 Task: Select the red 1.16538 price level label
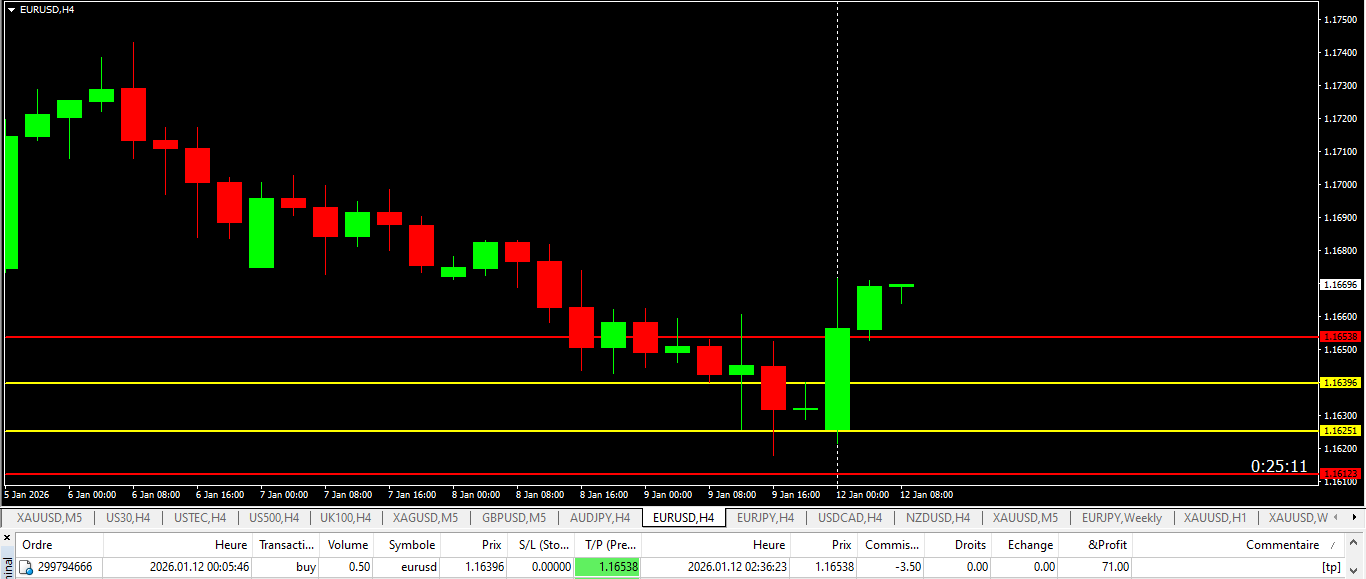[1340, 337]
